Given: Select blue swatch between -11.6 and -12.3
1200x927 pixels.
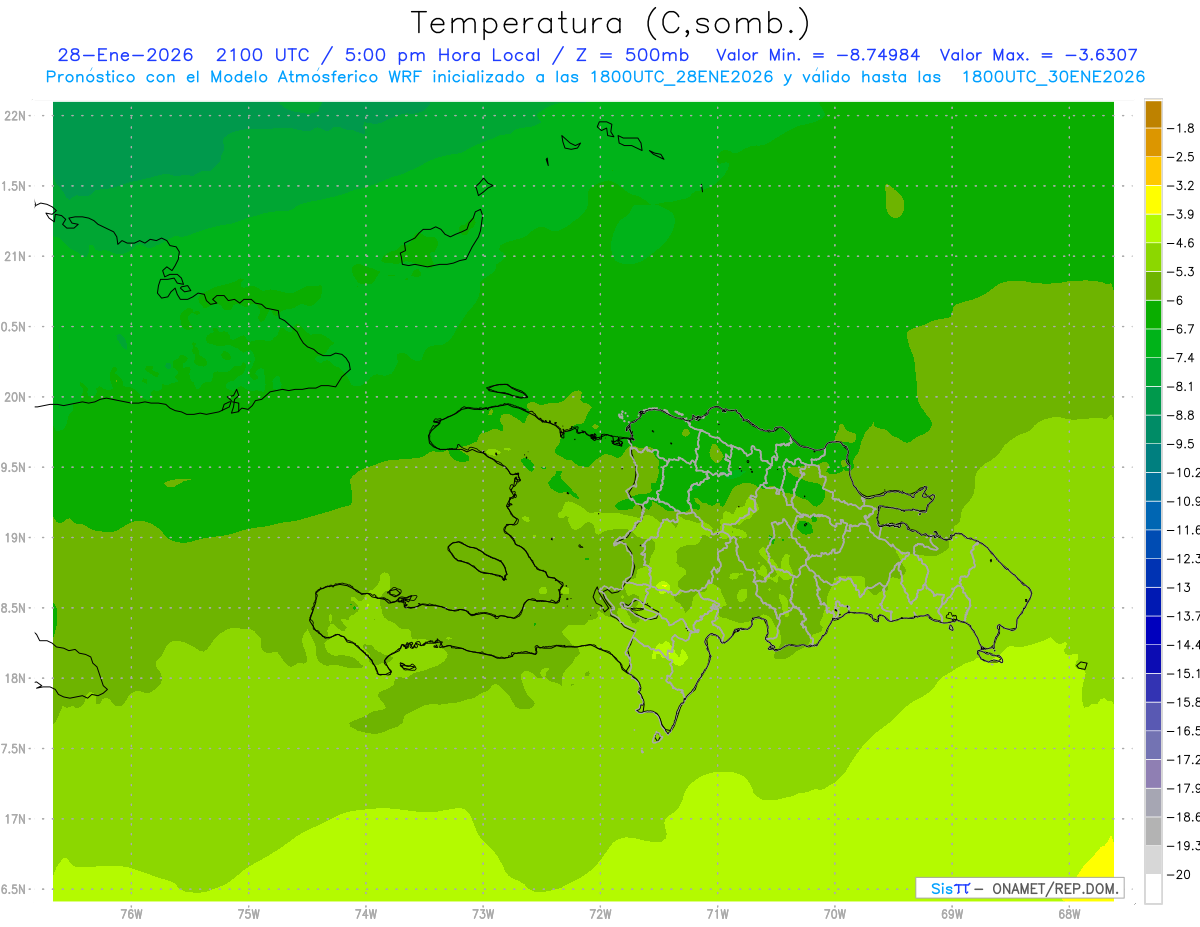Looking at the screenshot, I should coord(1153,544).
